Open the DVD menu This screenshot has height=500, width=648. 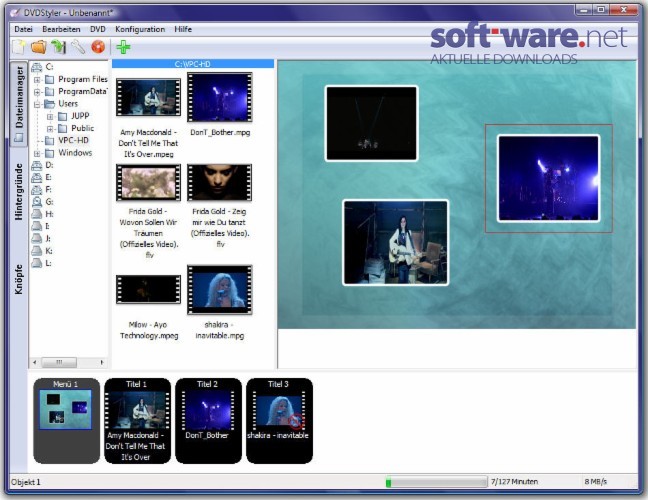coord(98,29)
